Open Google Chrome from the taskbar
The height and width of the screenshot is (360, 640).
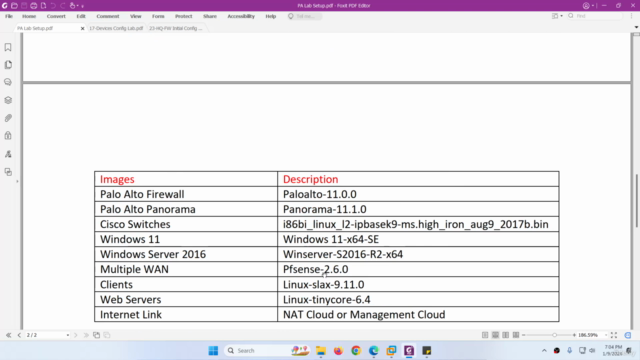point(356,351)
